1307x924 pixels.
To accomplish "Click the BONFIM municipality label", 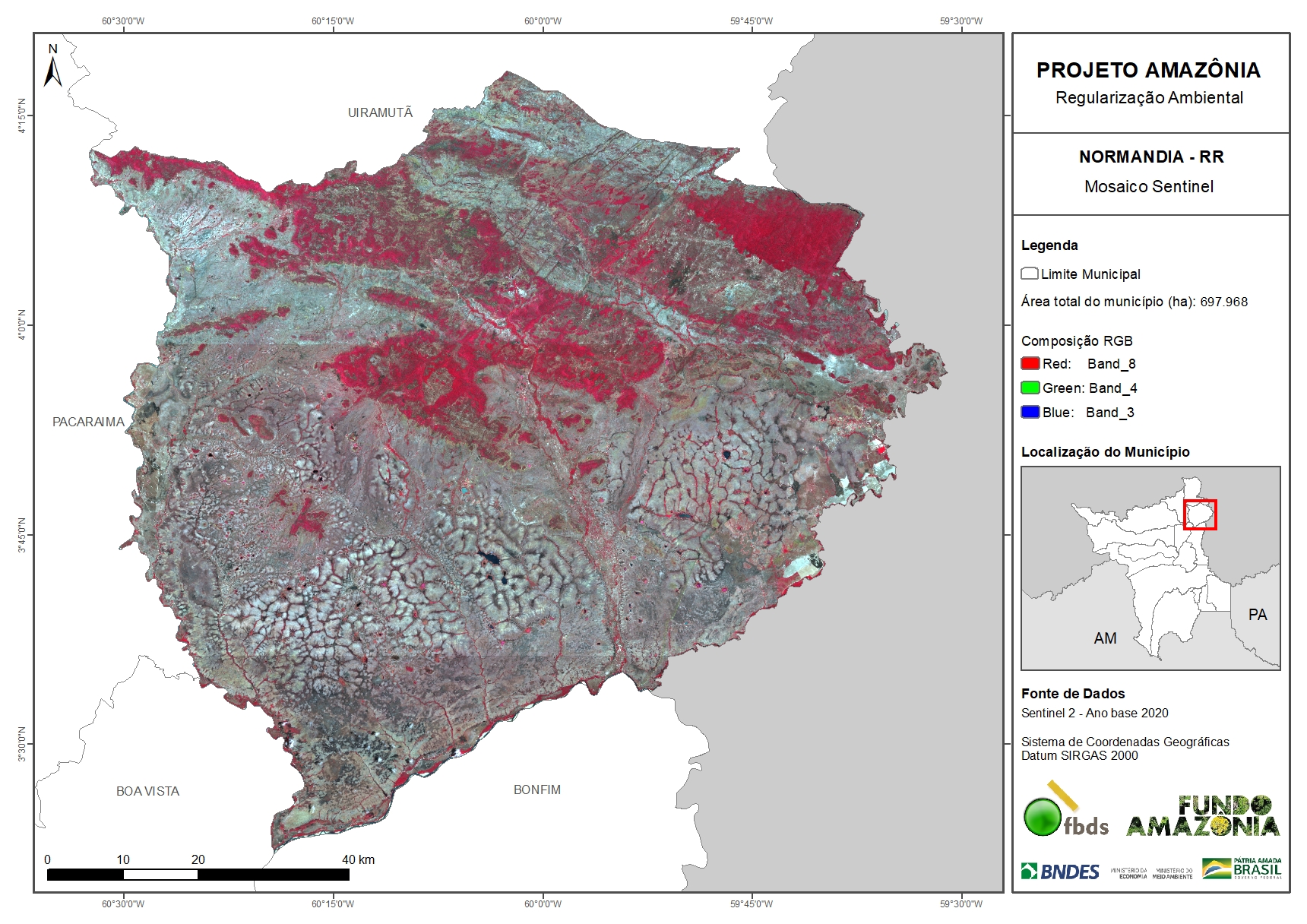I will click(x=536, y=790).
